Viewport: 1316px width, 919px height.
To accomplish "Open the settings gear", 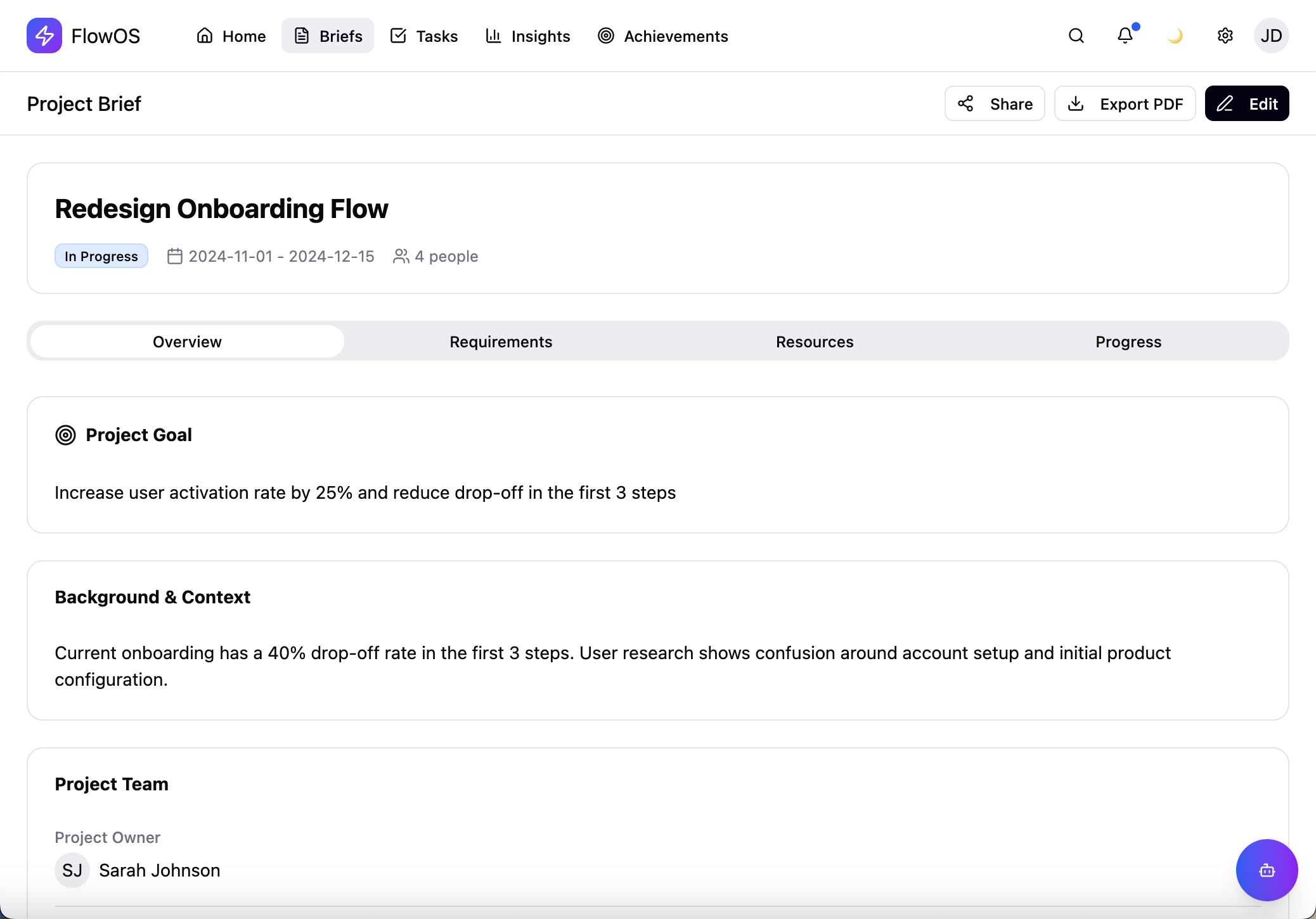I will pyautogui.click(x=1225, y=35).
